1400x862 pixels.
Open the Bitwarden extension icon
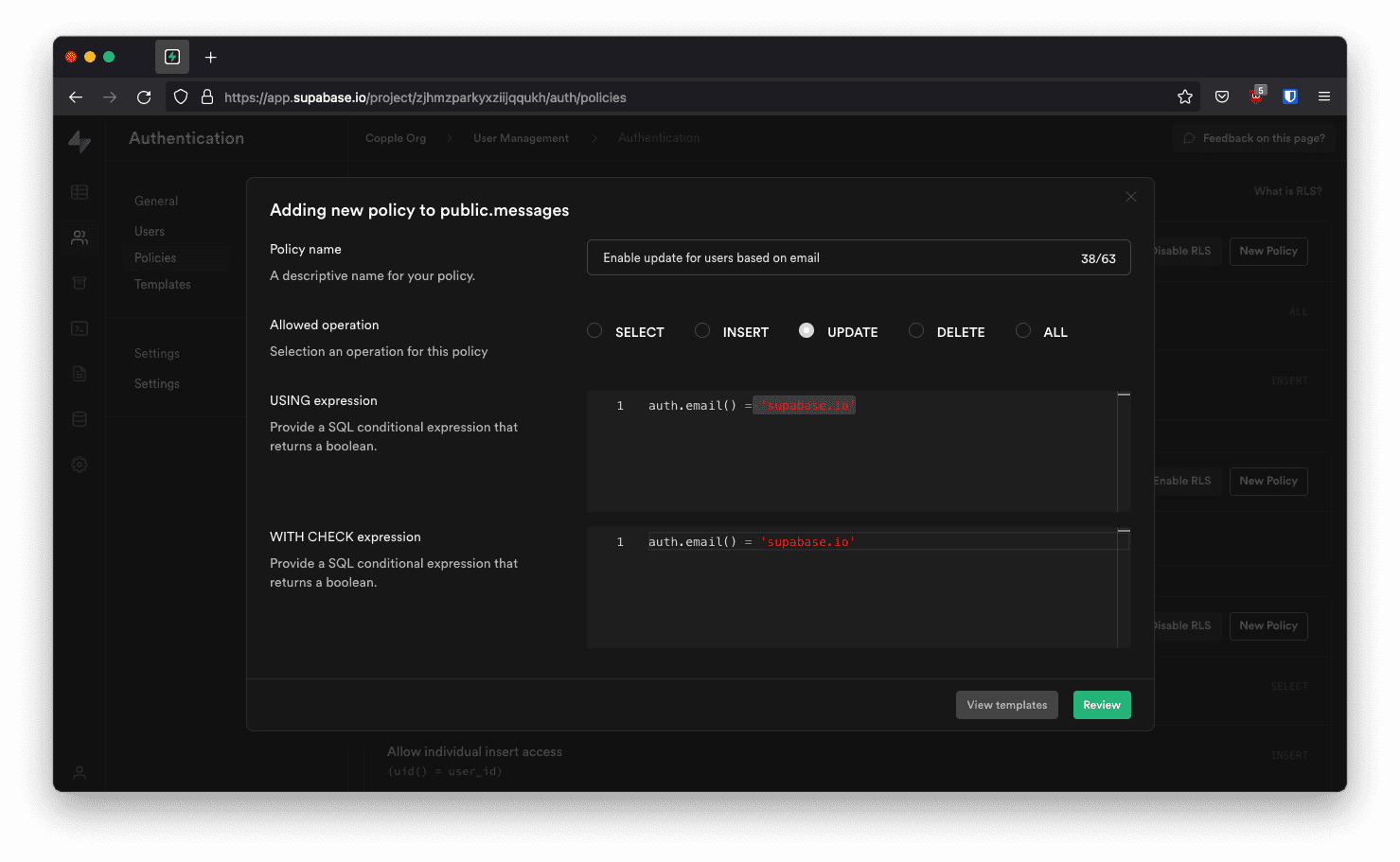[x=1290, y=97]
